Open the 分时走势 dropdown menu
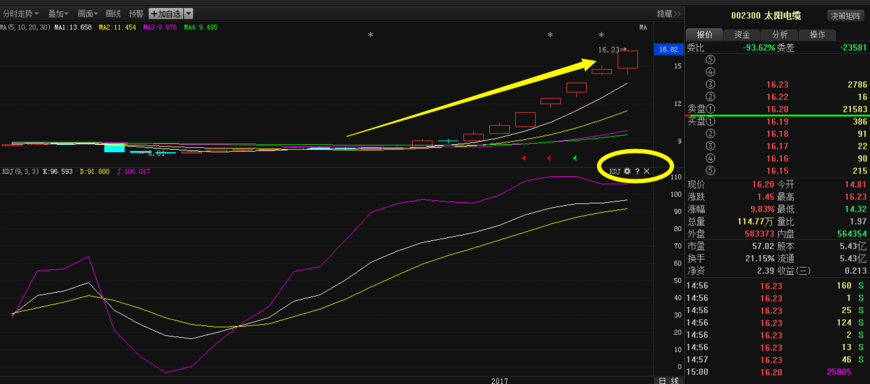Screen dimensions: 870x384 click(x=21, y=13)
